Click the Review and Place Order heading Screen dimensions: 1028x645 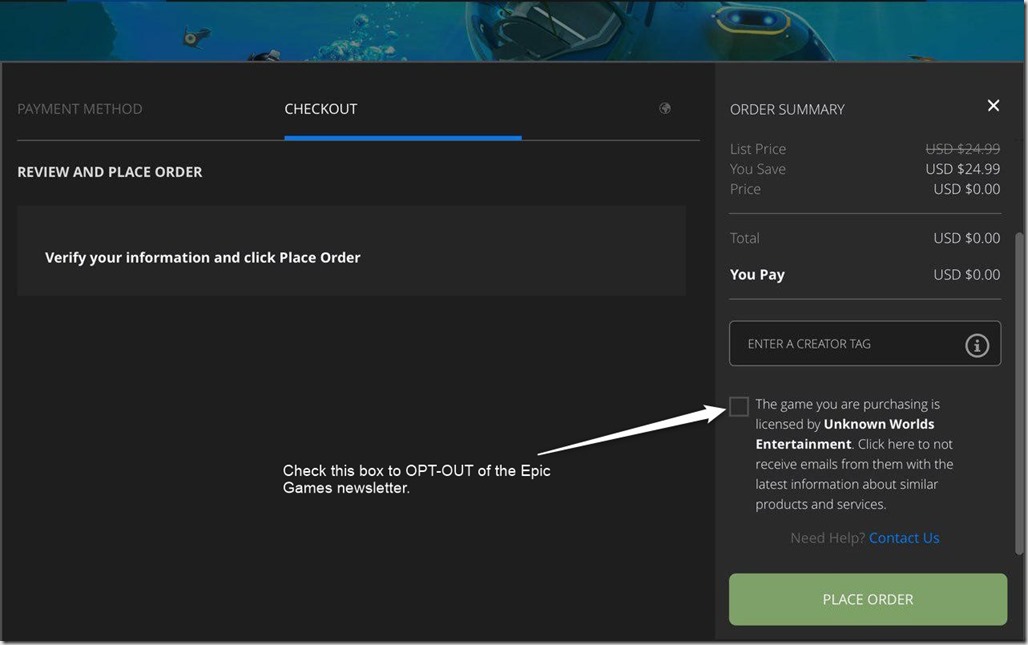pyautogui.click(x=110, y=172)
